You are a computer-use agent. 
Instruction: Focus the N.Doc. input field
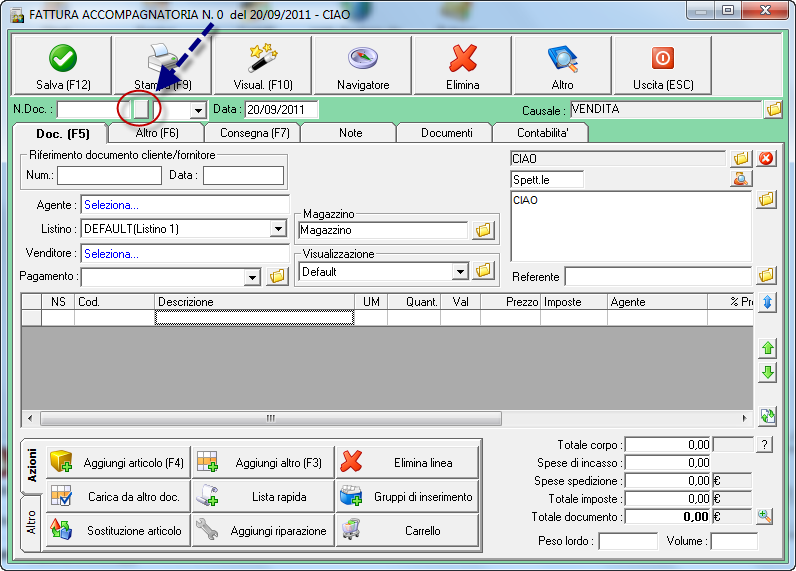(94, 110)
